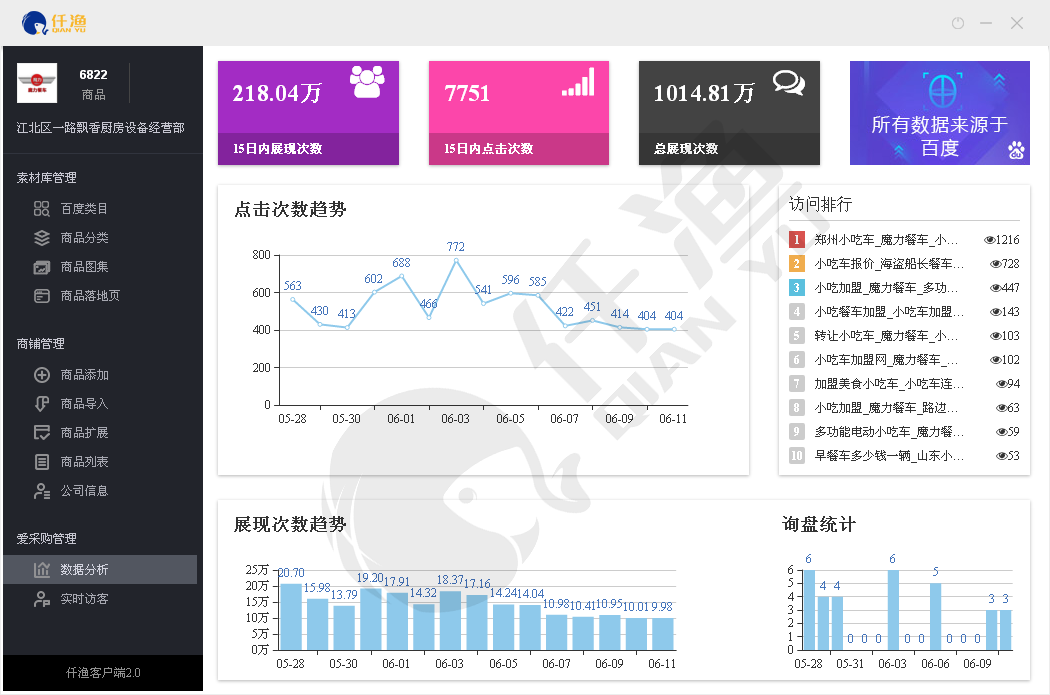Screen dimensions: 1050x695
Task: Click the 15日内展现次数 purple card
Action: pyautogui.click(x=308, y=113)
